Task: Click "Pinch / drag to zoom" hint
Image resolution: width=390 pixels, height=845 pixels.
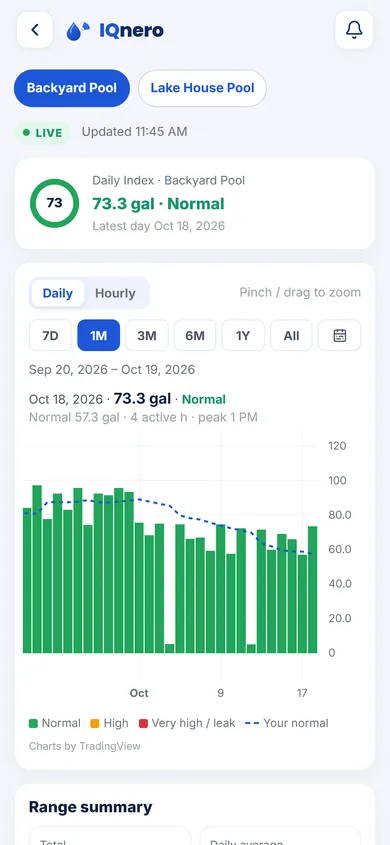Action: 300,293
